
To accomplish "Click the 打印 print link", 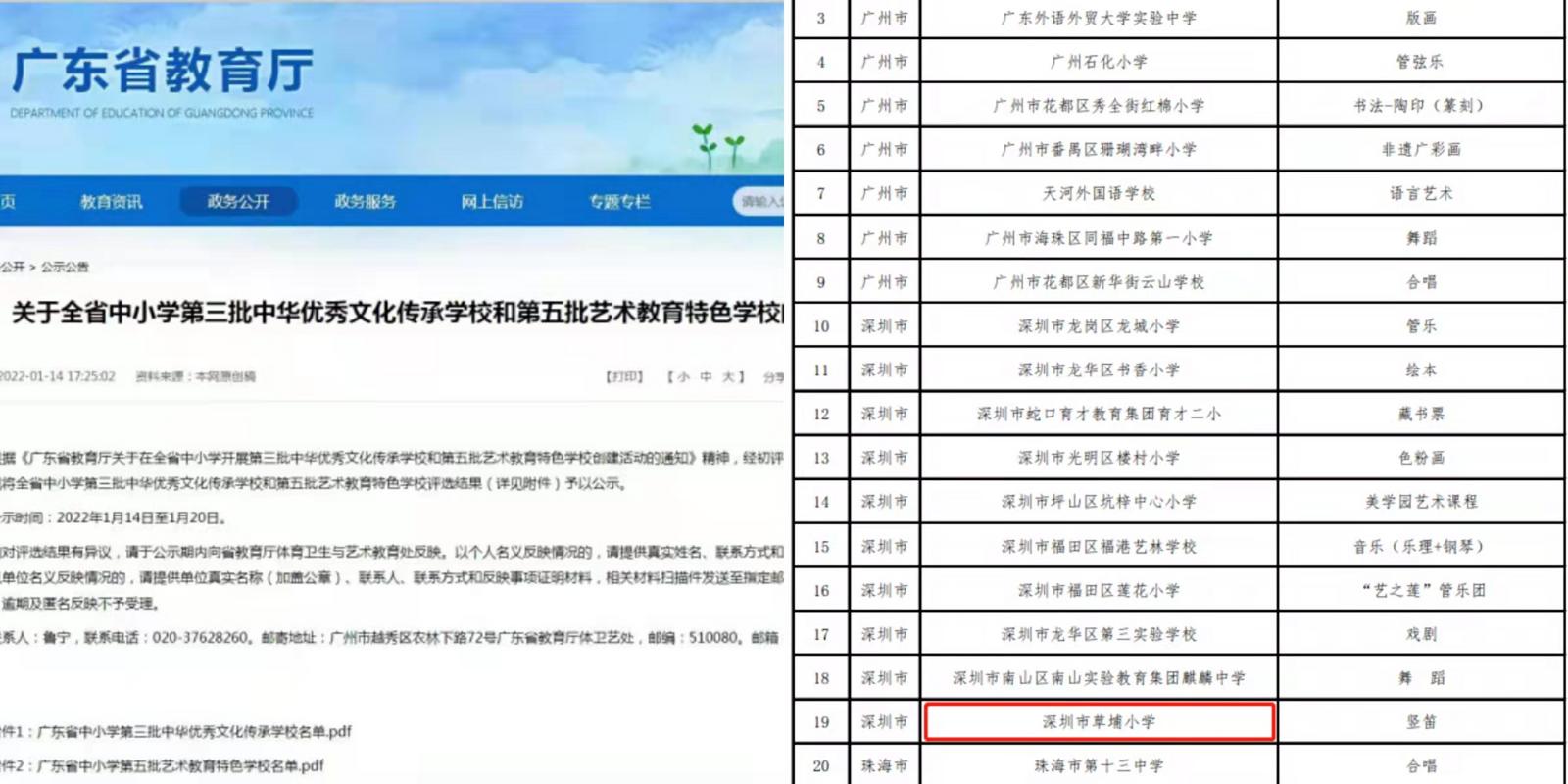I will pyautogui.click(x=624, y=377).
